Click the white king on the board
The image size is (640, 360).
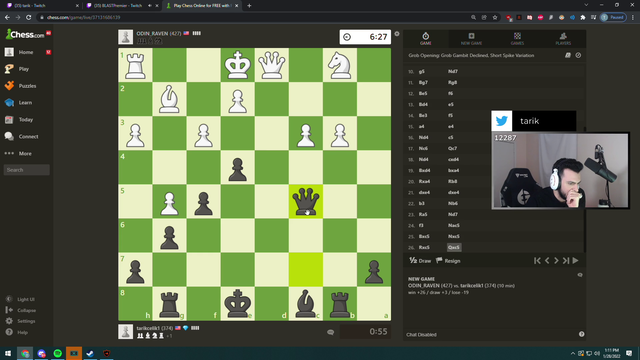238,65
